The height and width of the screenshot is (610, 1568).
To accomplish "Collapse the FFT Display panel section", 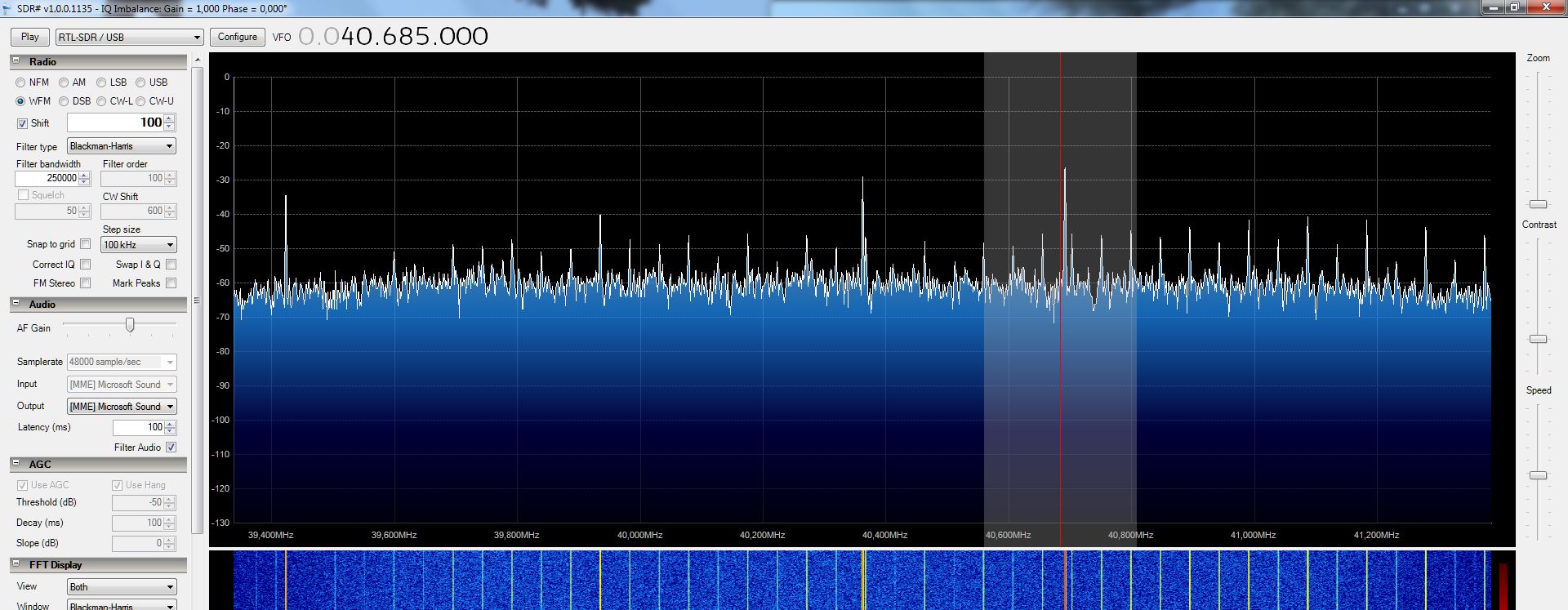I will [x=16, y=564].
